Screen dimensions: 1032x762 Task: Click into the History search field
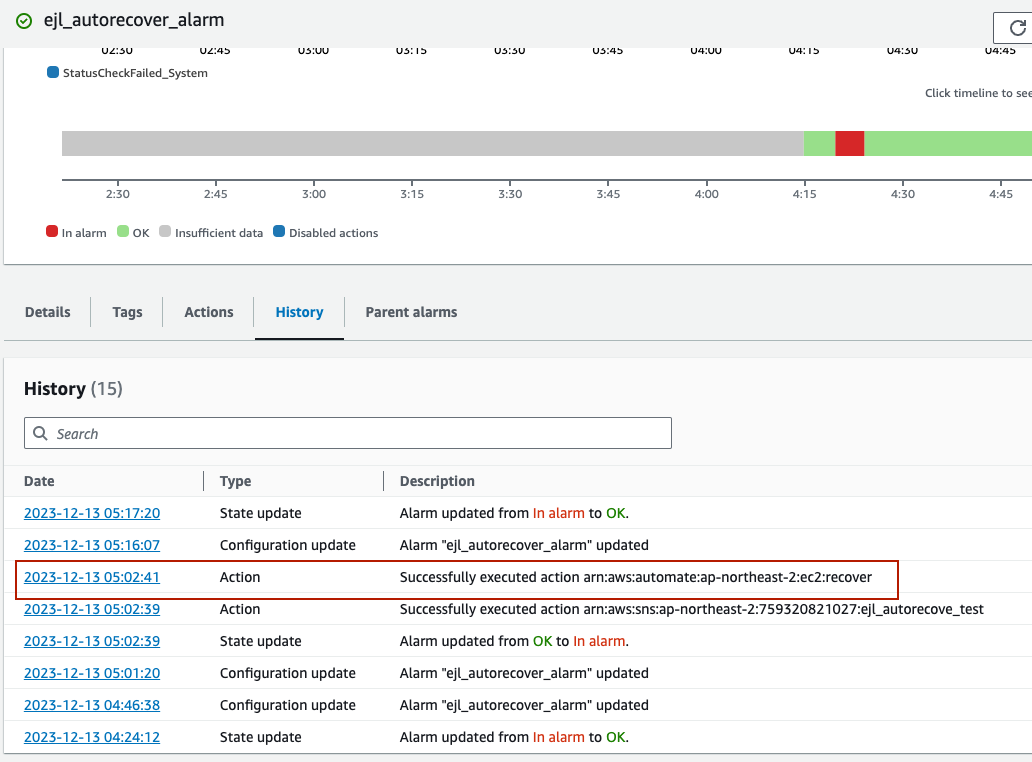pyautogui.click(x=360, y=434)
